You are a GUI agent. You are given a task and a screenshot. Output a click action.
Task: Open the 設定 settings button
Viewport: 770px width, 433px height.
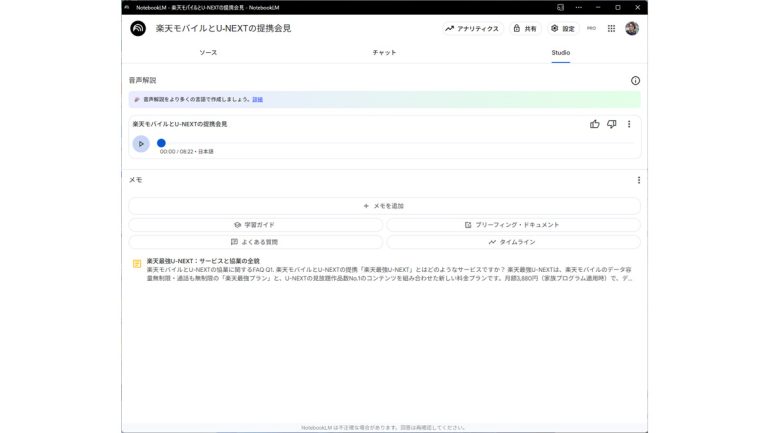click(563, 28)
